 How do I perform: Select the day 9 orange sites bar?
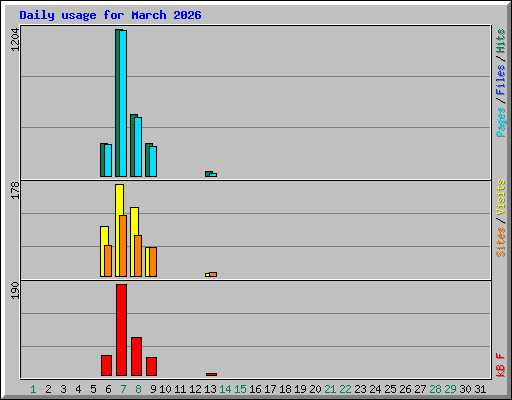[153, 262]
